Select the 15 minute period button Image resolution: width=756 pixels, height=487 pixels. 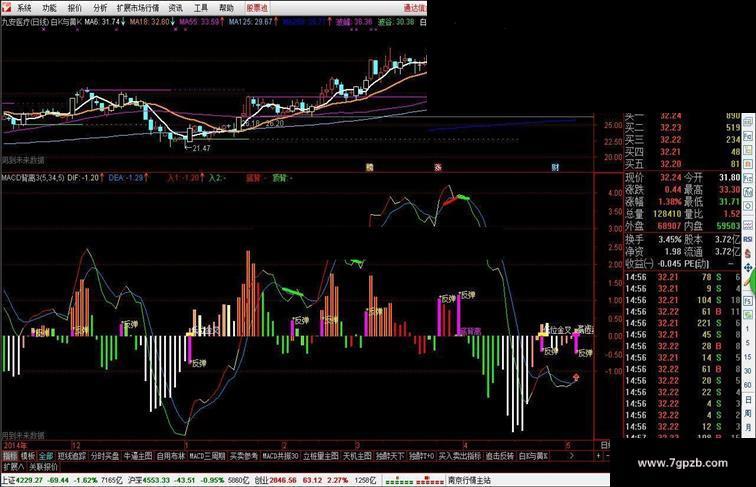747,357
